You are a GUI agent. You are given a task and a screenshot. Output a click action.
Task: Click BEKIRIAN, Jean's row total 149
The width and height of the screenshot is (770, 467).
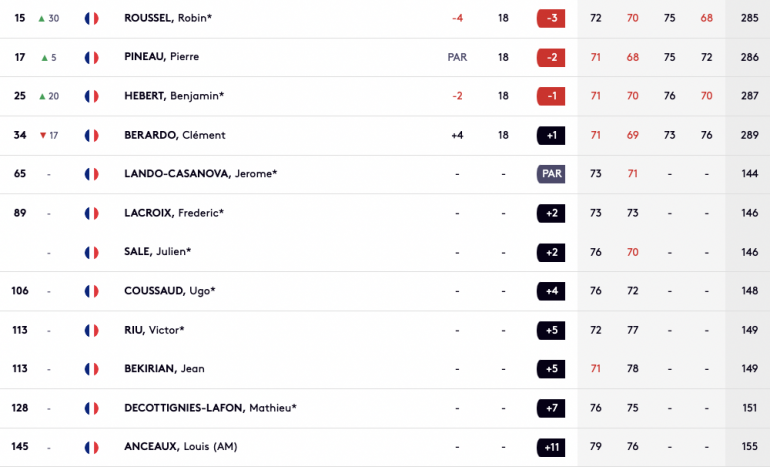[749, 369]
